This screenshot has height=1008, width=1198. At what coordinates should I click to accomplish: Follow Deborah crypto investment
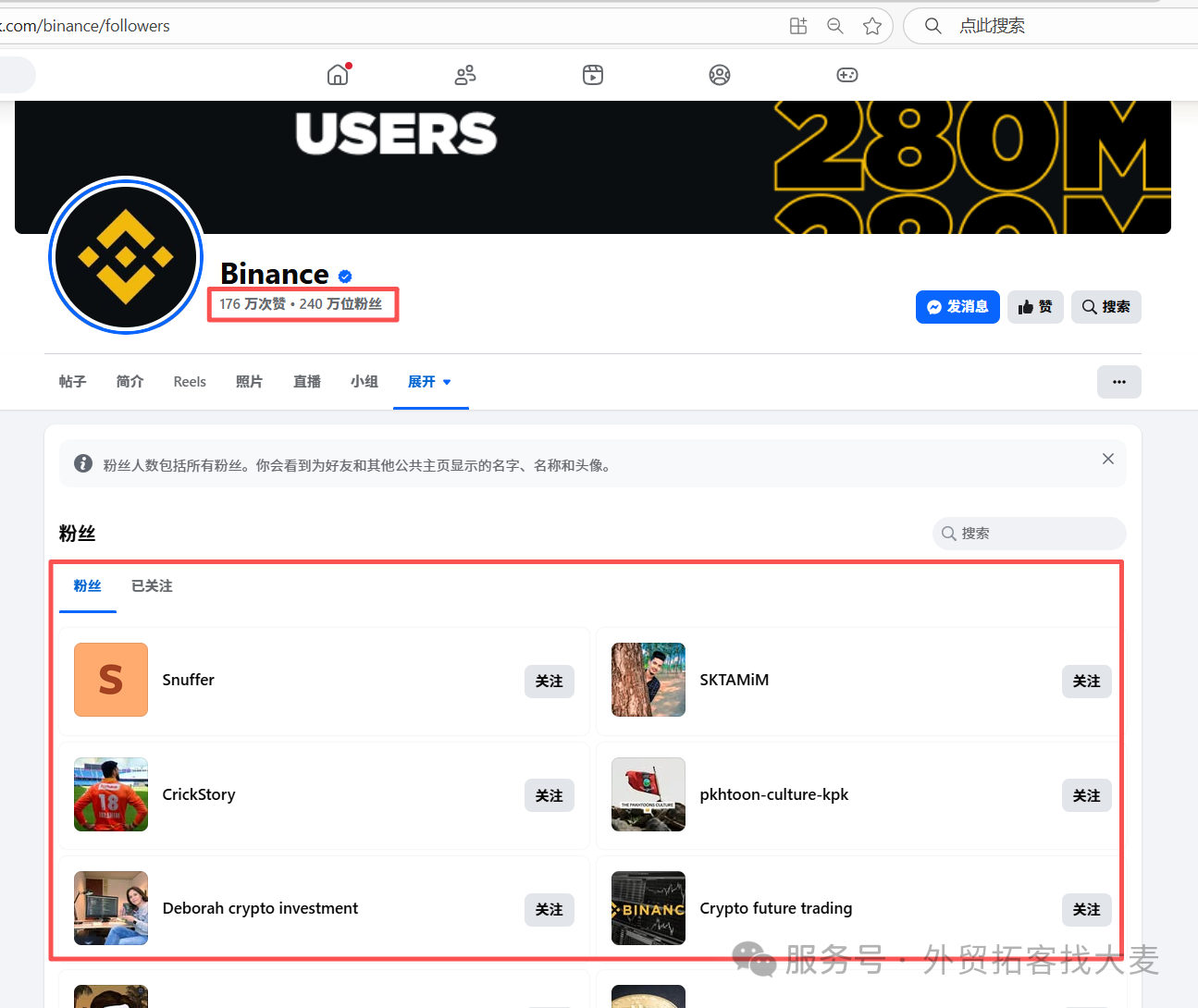pyautogui.click(x=550, y=910)
